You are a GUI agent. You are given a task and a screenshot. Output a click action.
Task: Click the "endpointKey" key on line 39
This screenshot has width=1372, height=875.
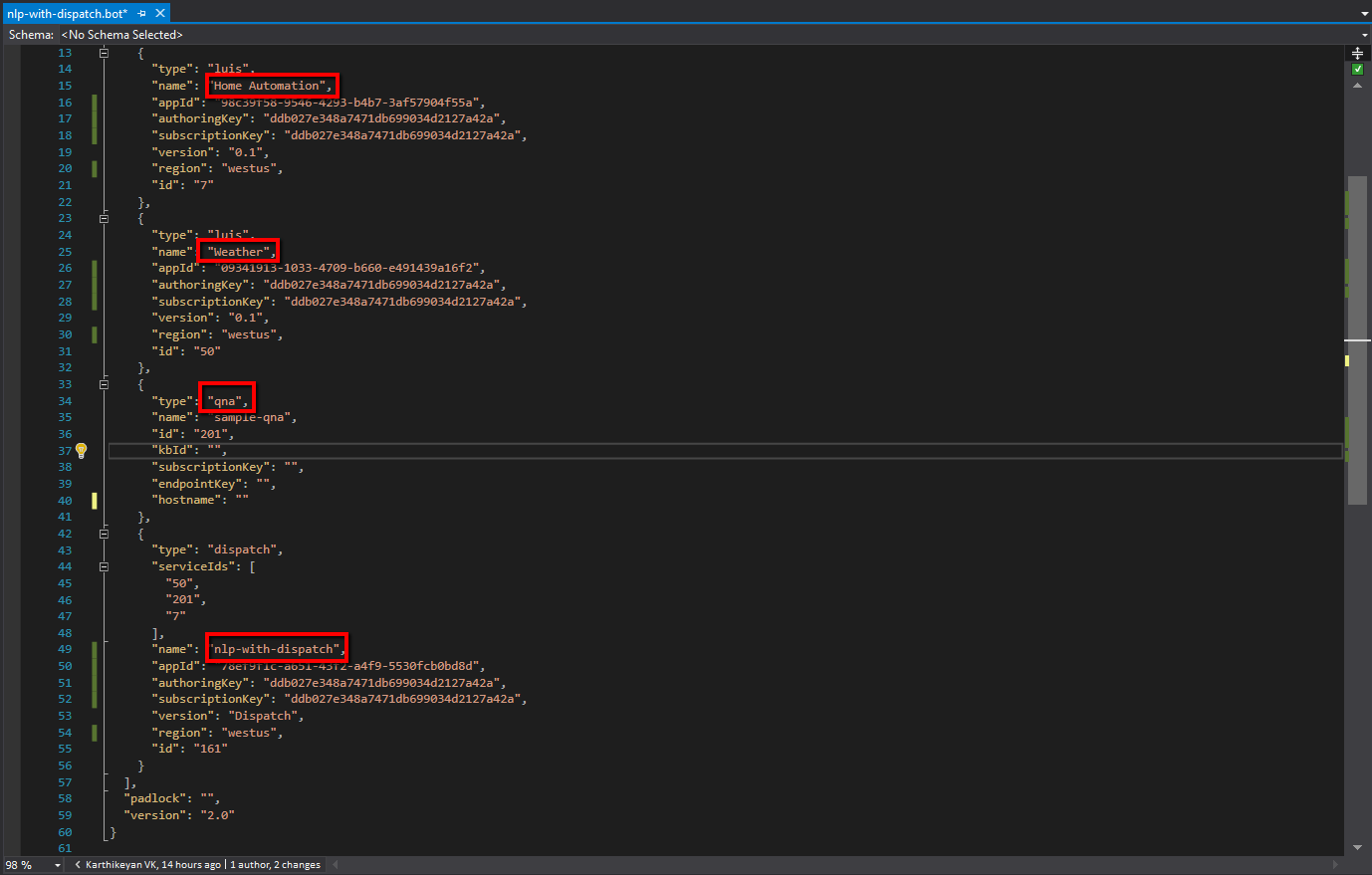(196, 484)
